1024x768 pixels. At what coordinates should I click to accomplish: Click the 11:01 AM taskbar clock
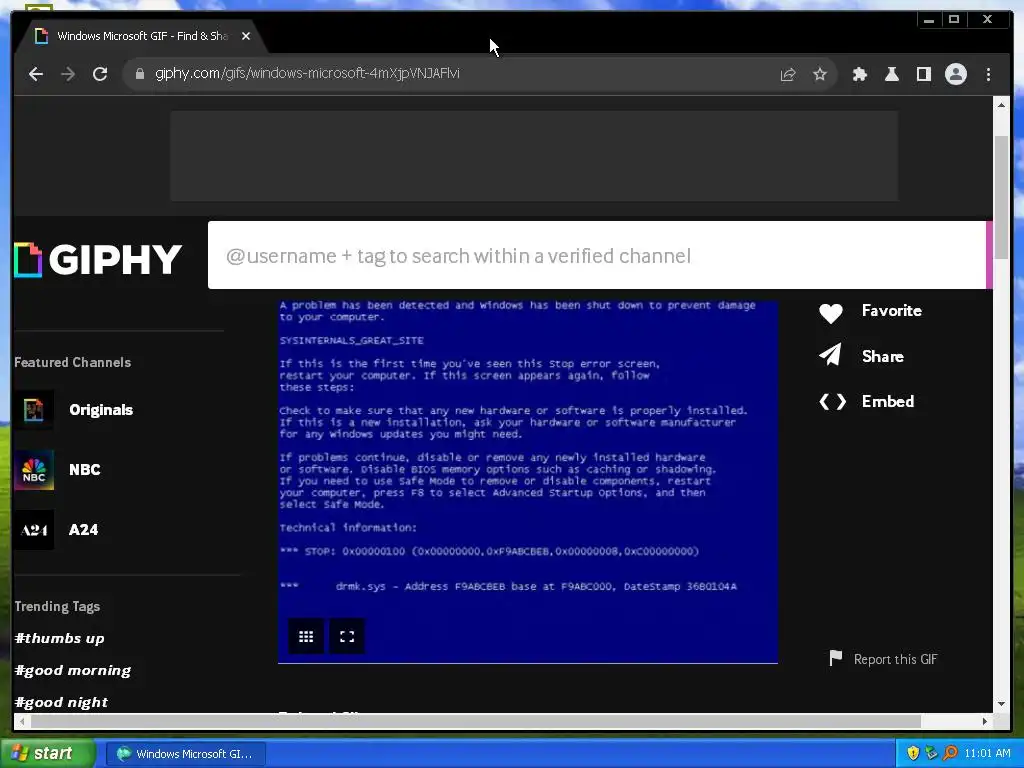[x=987, y=754]
